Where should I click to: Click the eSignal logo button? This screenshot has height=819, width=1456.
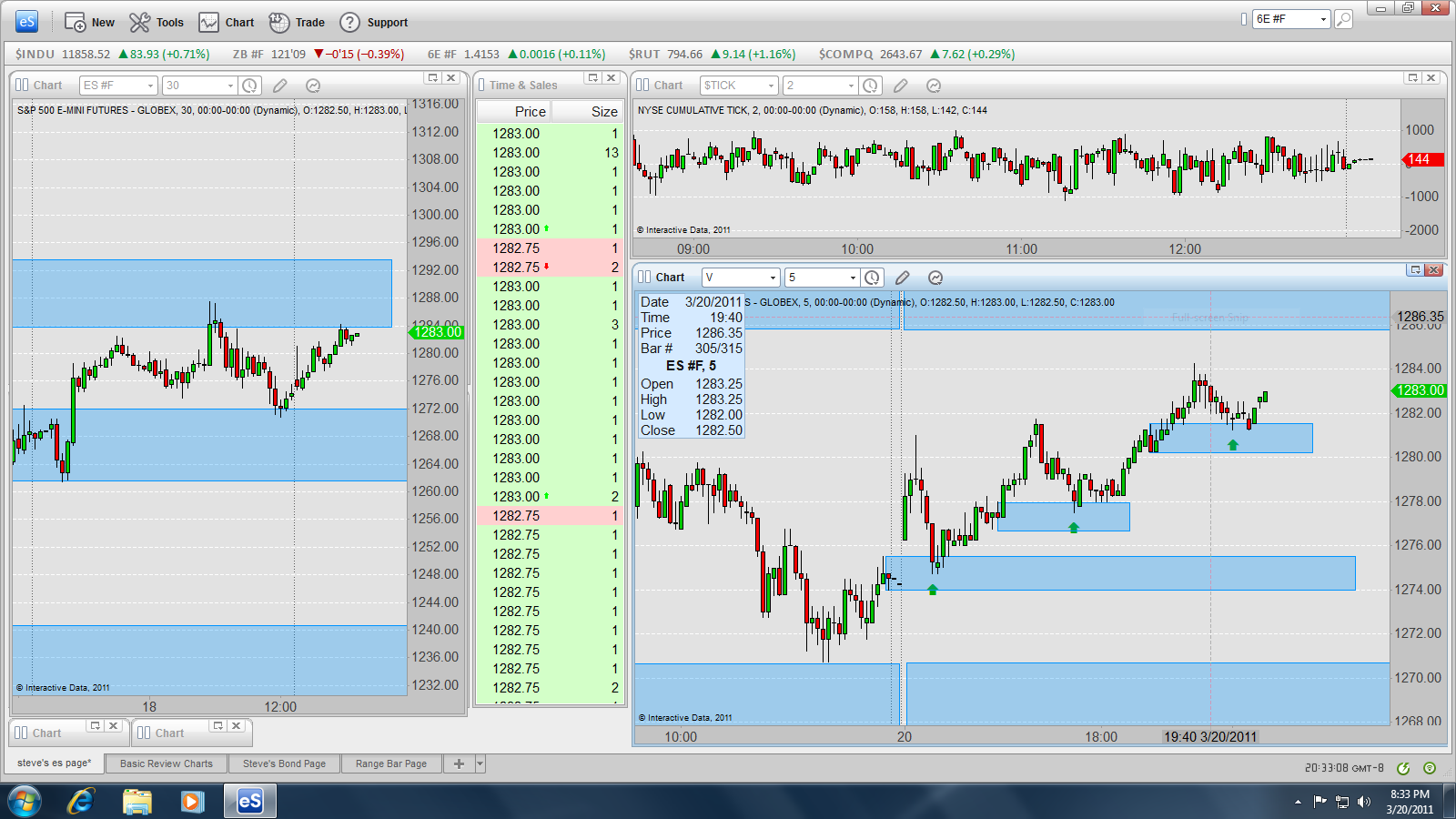point(26,21)
